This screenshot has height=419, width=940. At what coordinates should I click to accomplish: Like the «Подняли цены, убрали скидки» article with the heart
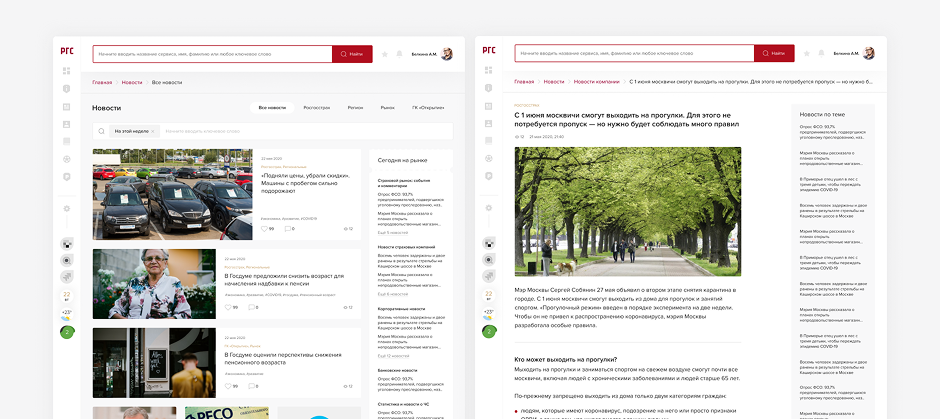point(265,229)
